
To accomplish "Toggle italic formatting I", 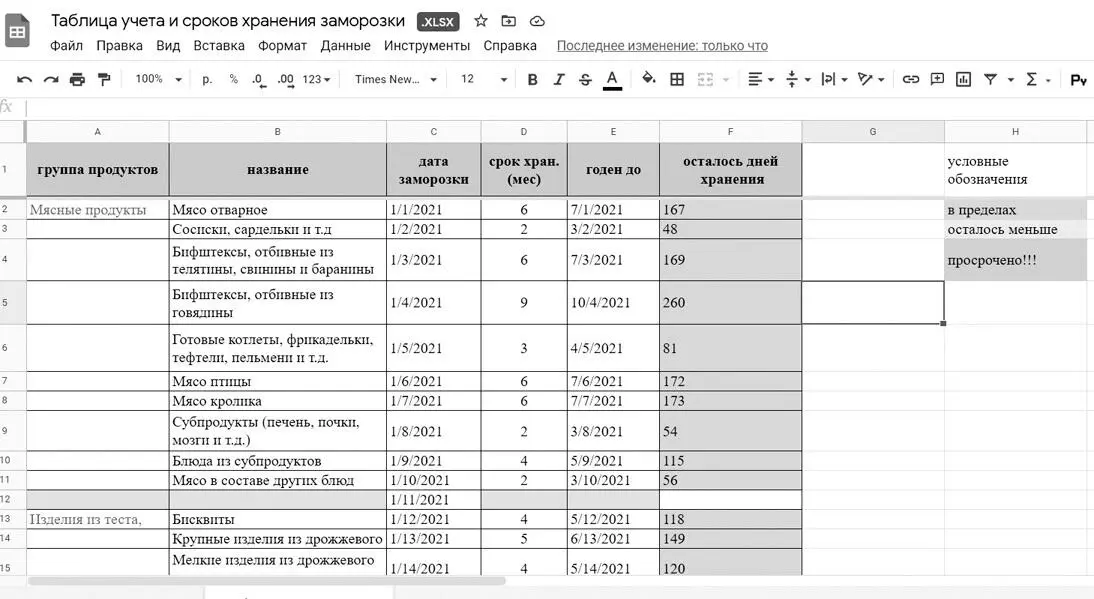I will pos(559,79).
